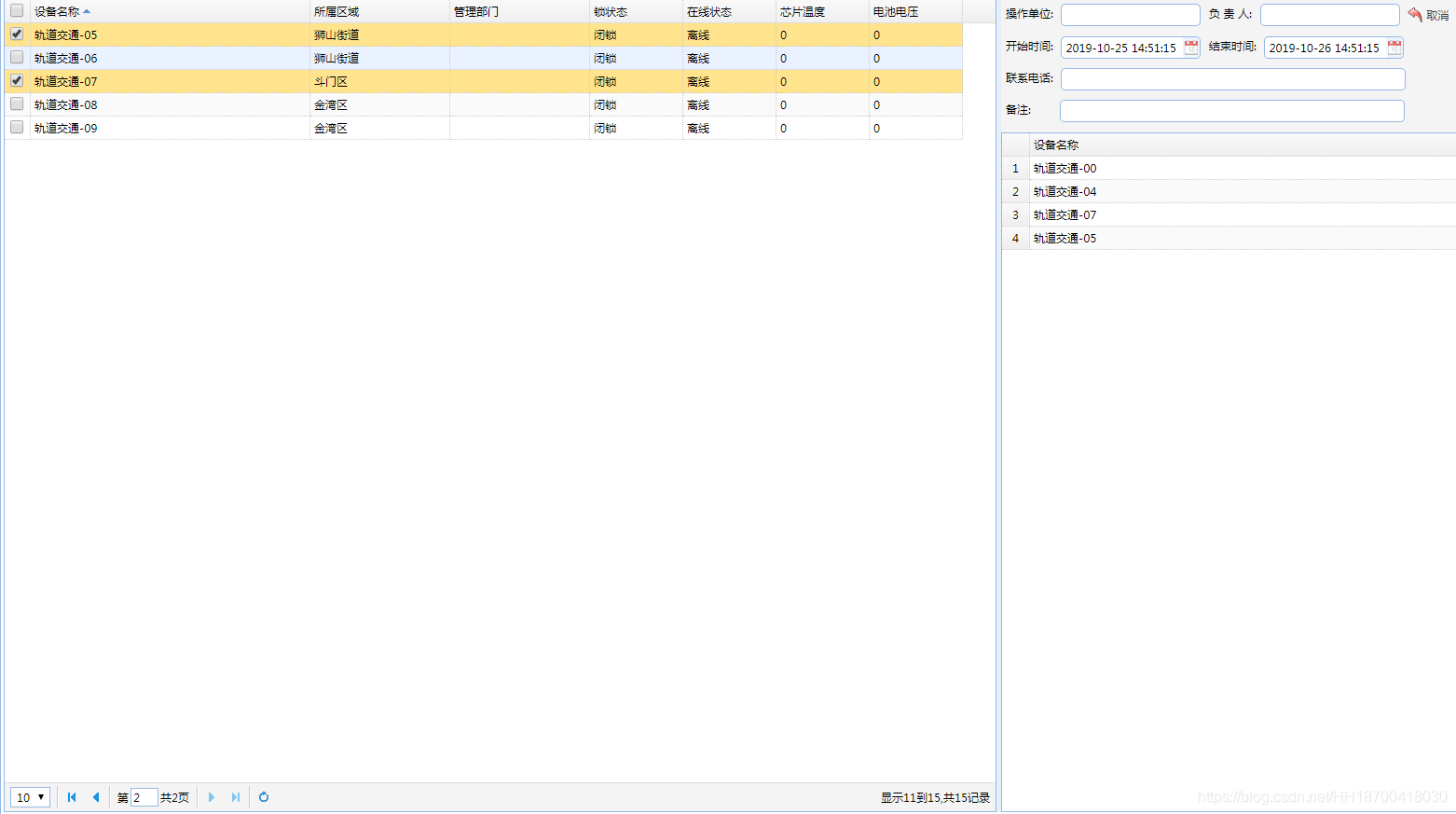Click 金湾区 cell in 轨道交通-08 row
1456x814 pixels.
(379, 105)
